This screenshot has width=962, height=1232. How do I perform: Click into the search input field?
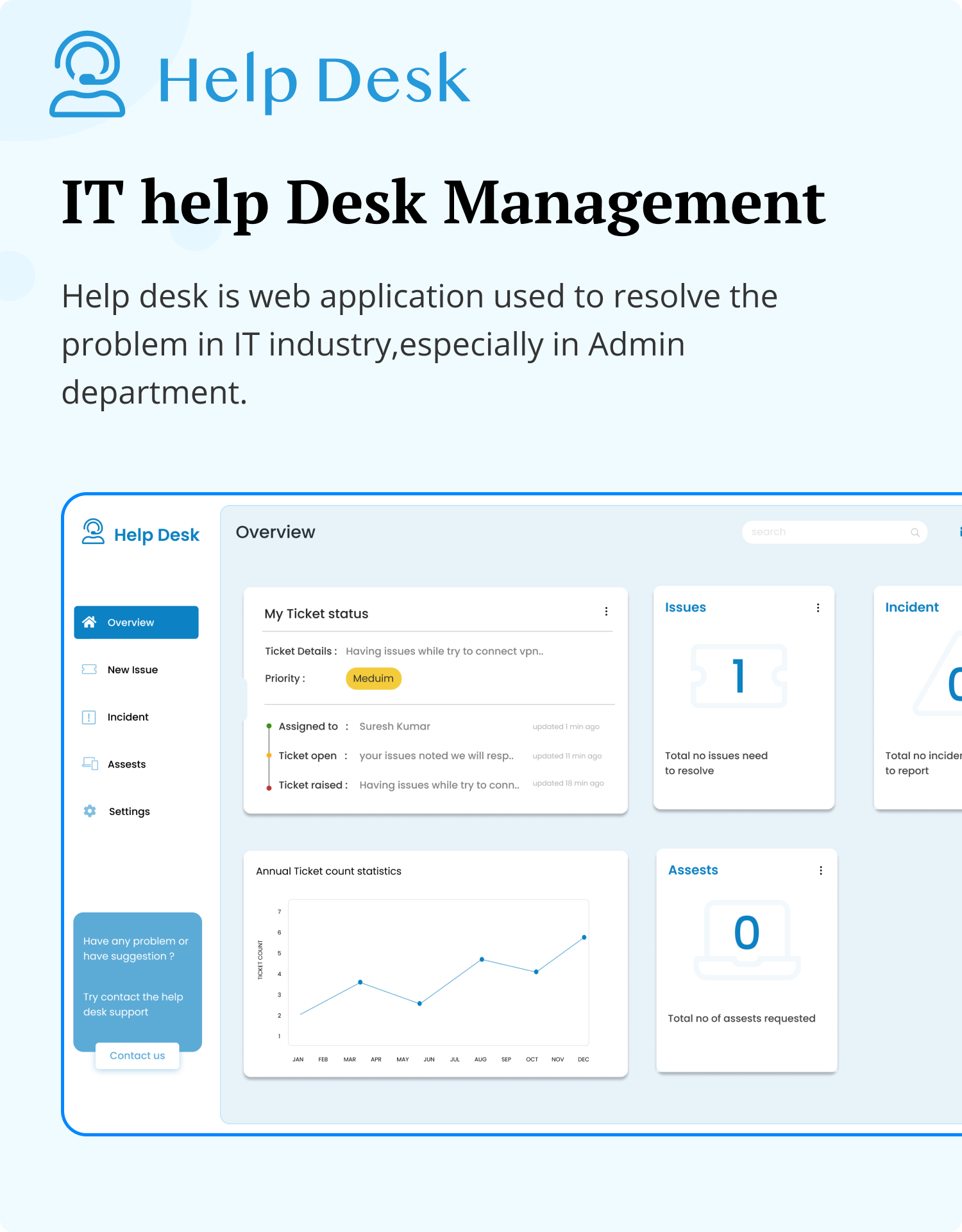tap(834, 532)
